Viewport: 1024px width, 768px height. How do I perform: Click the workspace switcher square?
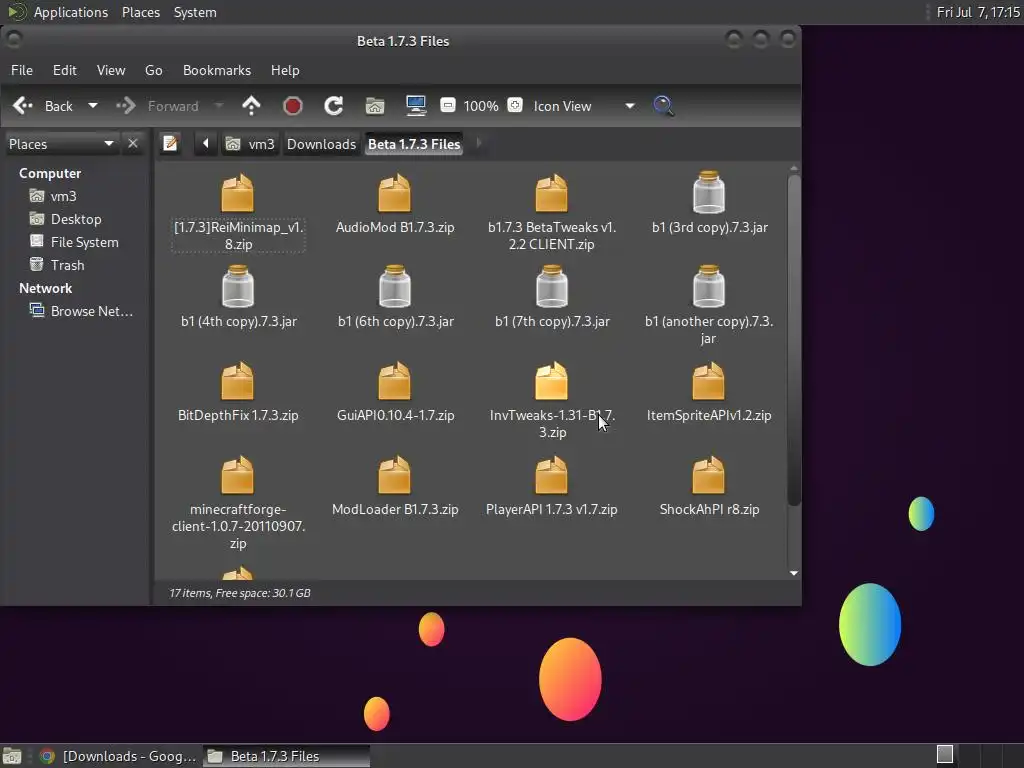pos(945,754)
